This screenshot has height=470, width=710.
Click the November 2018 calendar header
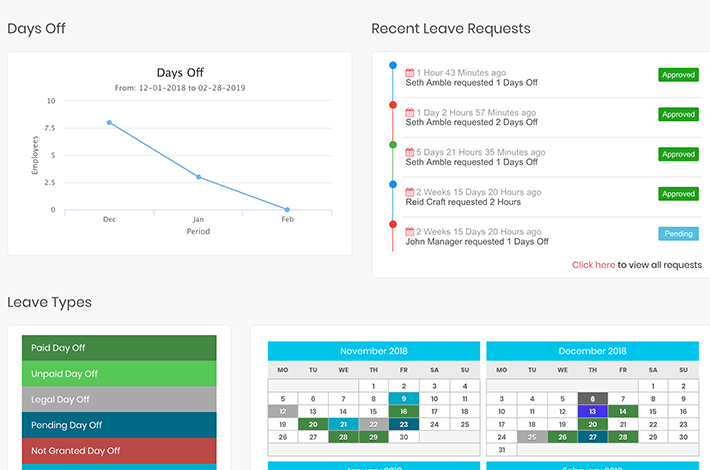374,352
